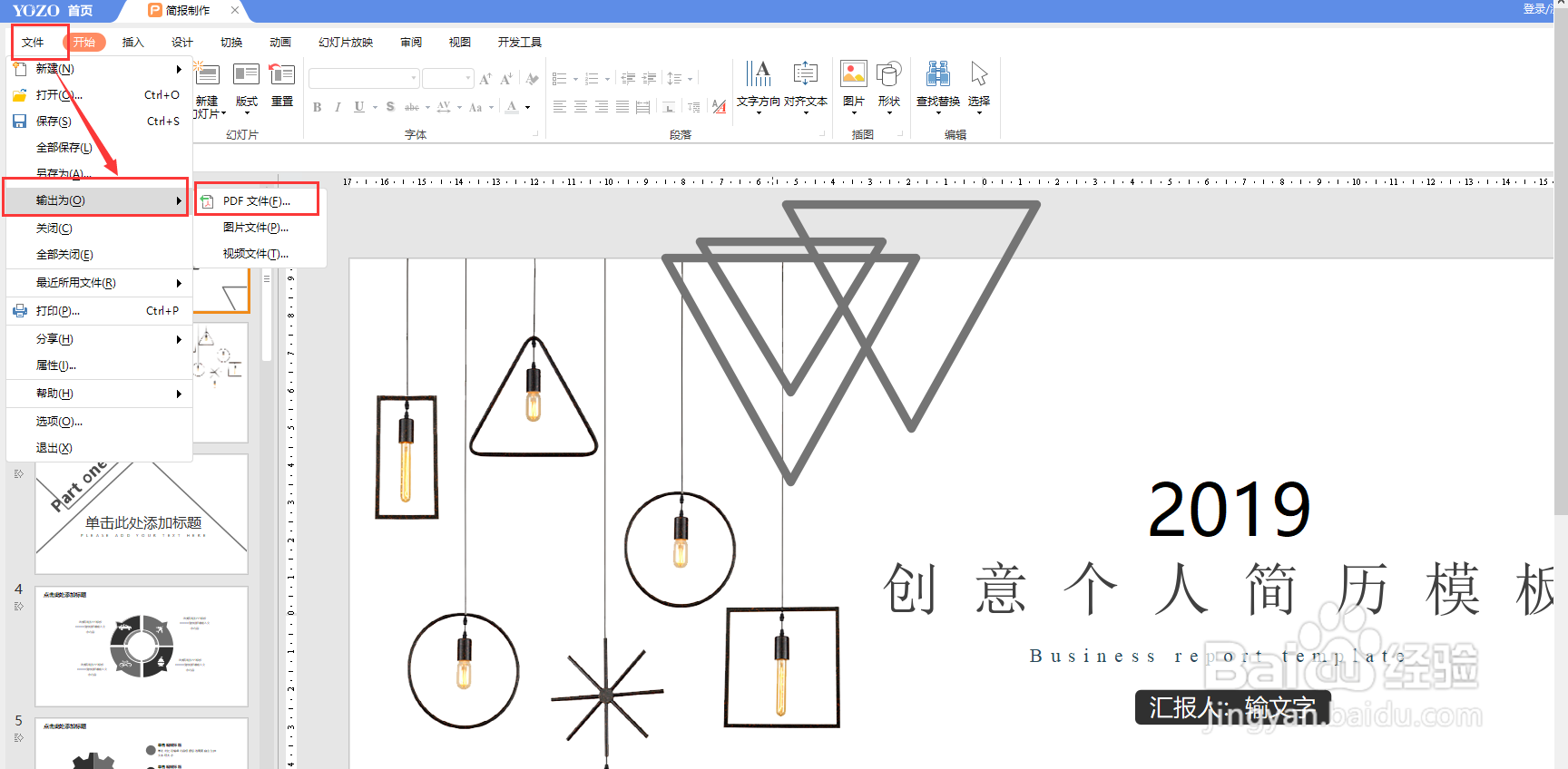Open the font color dropdown arrow
This screenshot has width=1568, height=769.
[528, 108]
